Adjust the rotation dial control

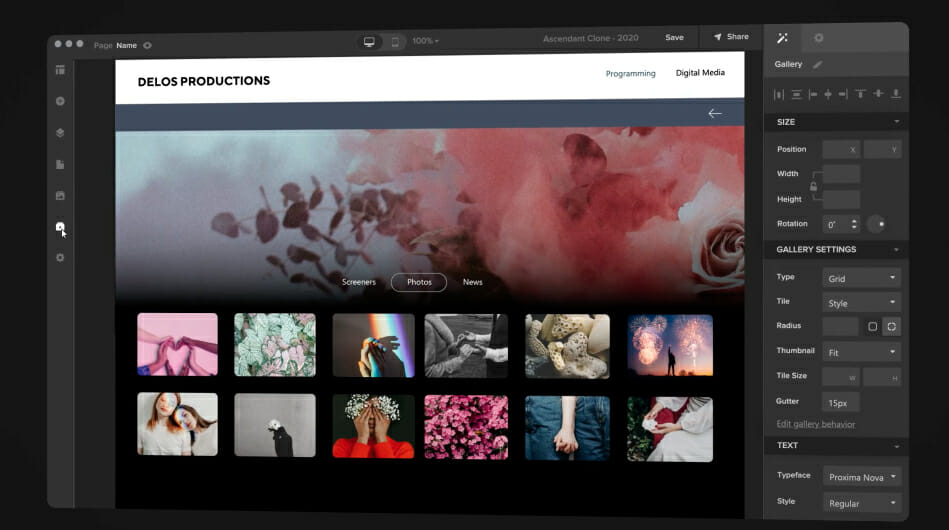tap(876, 224)
